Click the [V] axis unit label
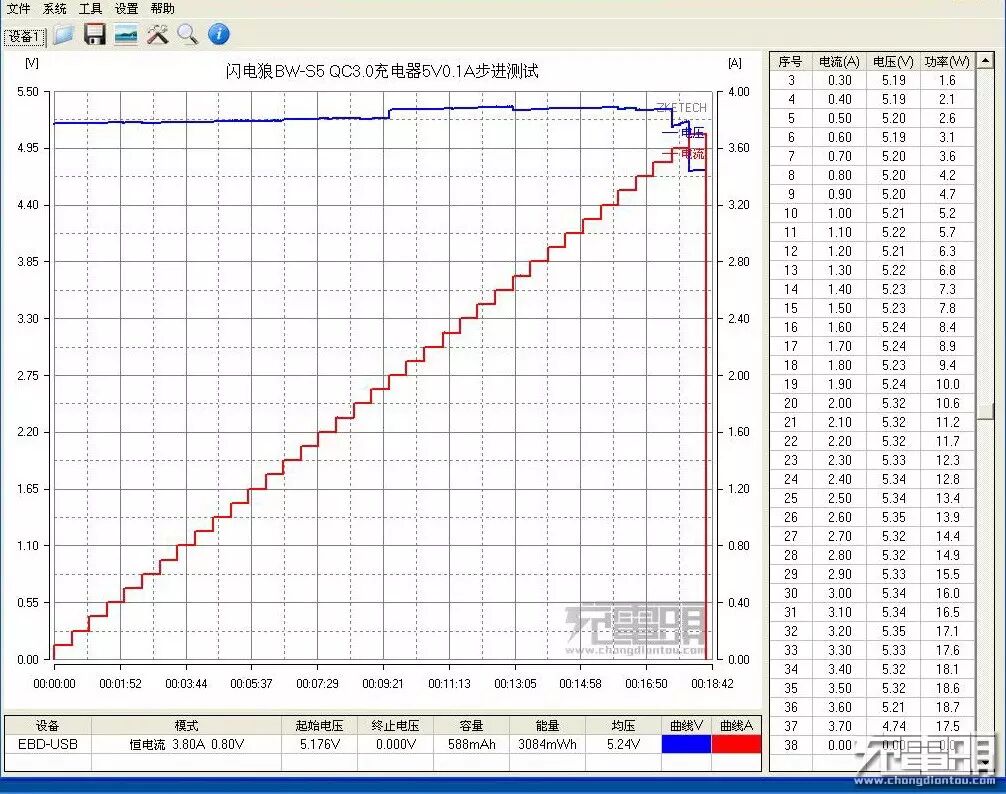The image size is (1006, 794). 31,63
